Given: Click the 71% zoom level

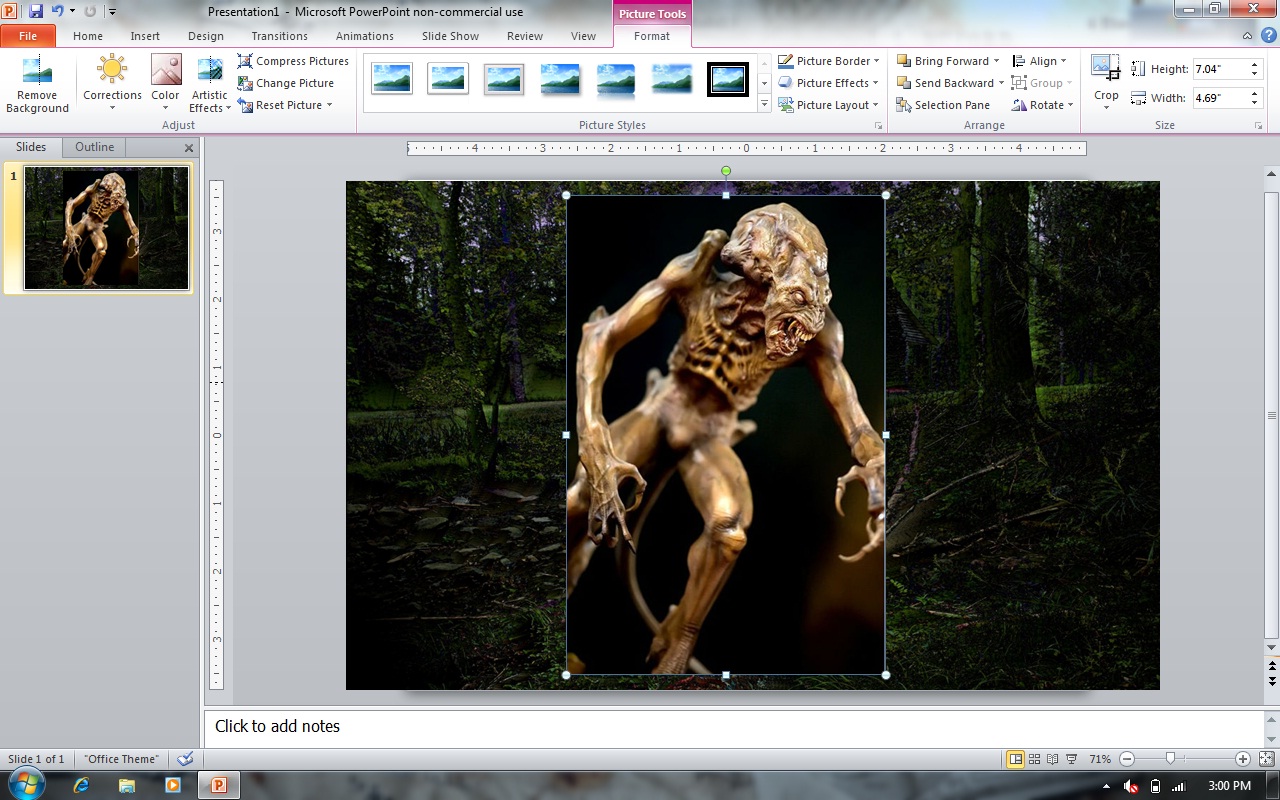Looking at the screenshot, I should 1100,759.
